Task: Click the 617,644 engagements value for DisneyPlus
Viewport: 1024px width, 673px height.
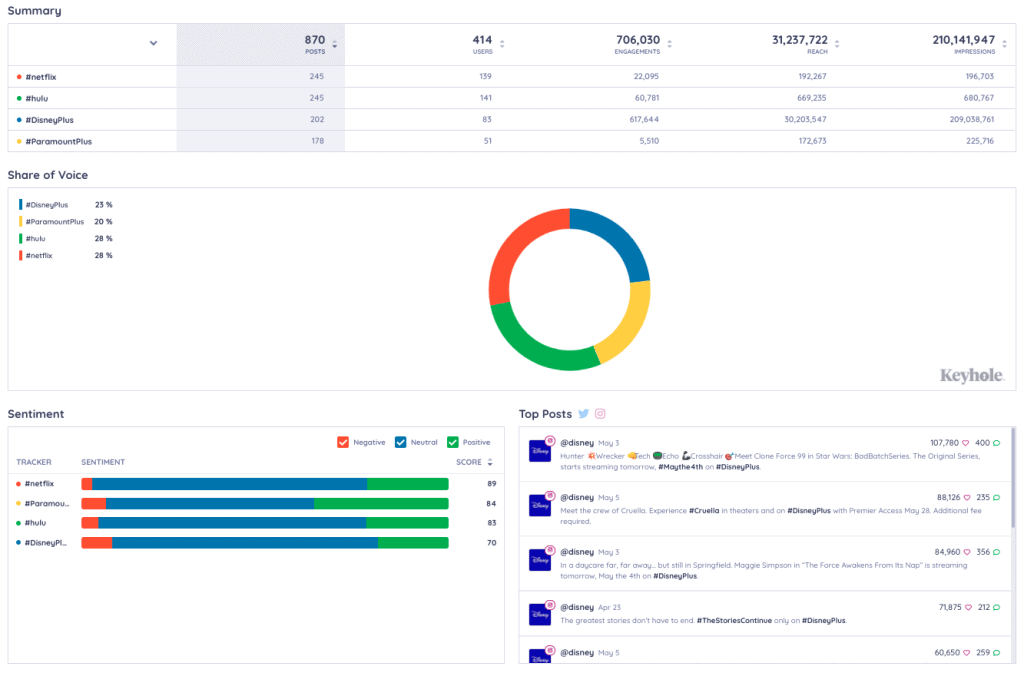Action: tap(644, 119)
